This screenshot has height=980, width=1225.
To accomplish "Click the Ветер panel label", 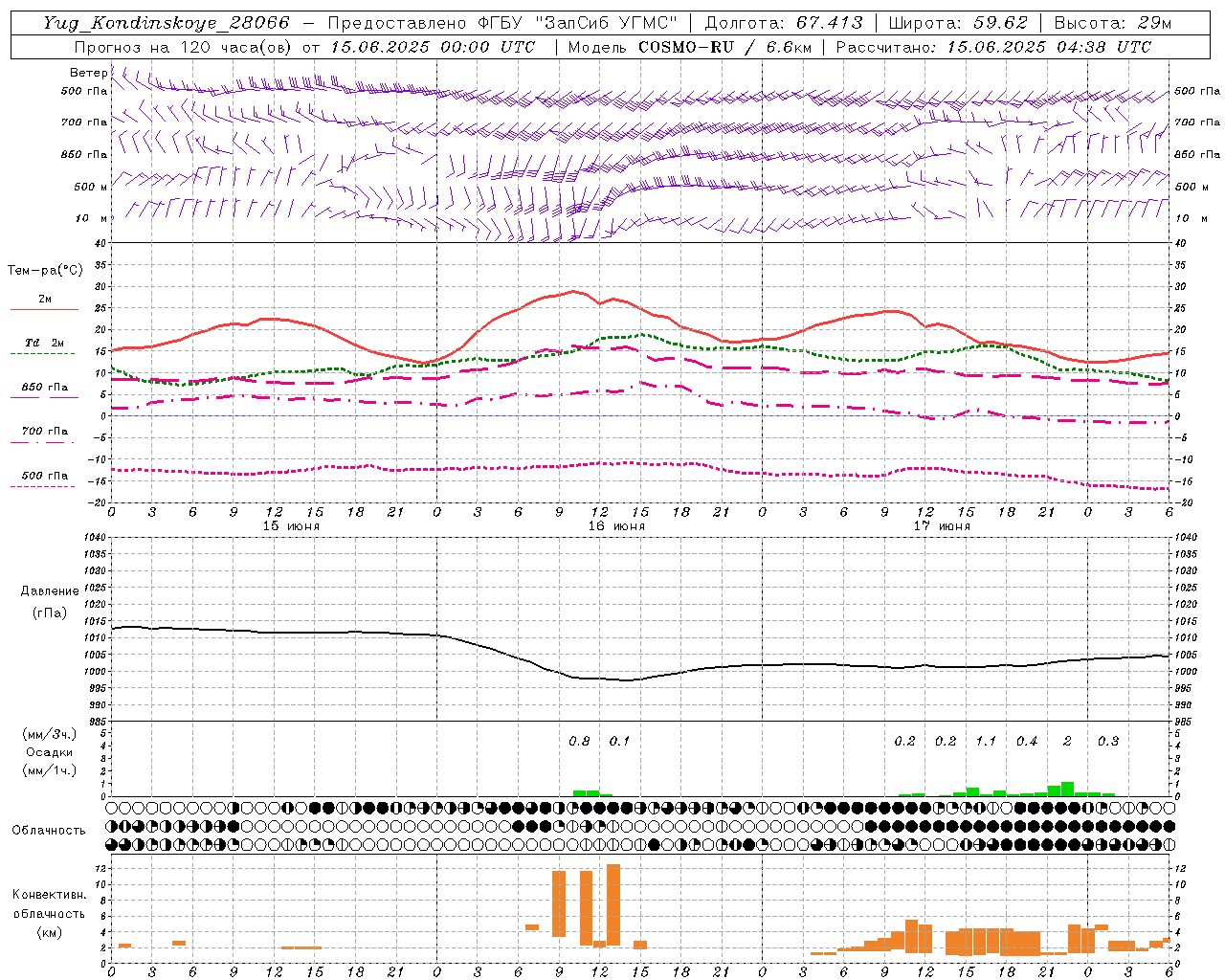I will click(x=88, y=73).
